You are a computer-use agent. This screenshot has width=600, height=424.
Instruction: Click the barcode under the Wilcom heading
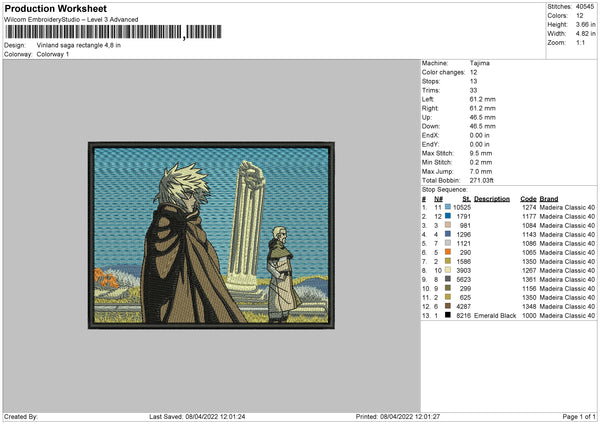(x=113, y=32)
